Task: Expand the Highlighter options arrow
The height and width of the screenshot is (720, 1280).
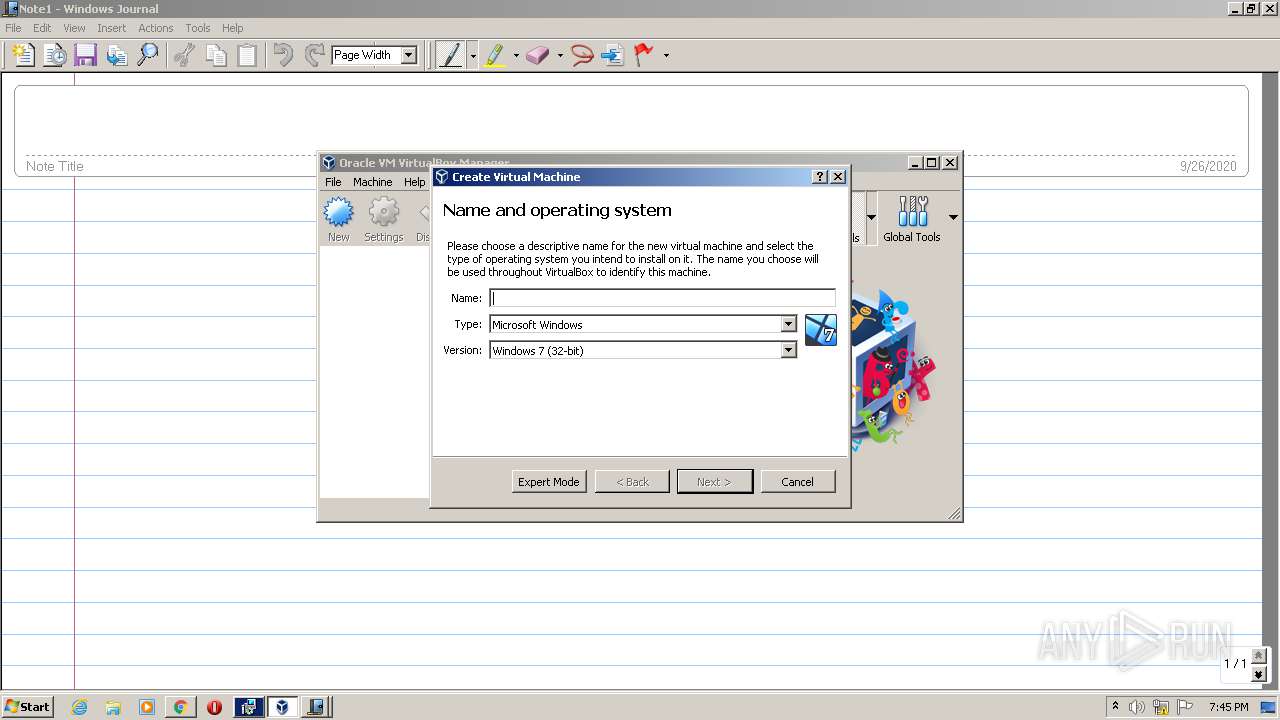Action: 516,55
